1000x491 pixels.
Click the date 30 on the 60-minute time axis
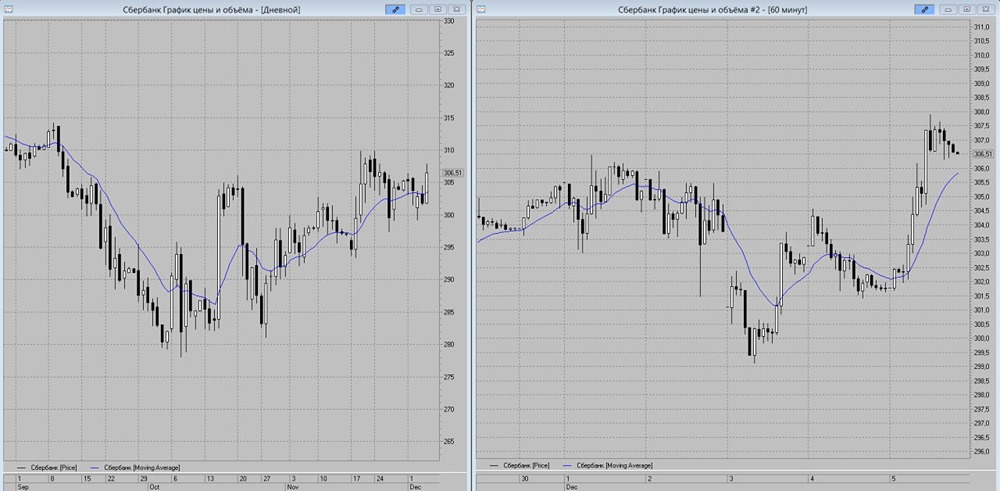pyautogui.click(x=526, y=478)
